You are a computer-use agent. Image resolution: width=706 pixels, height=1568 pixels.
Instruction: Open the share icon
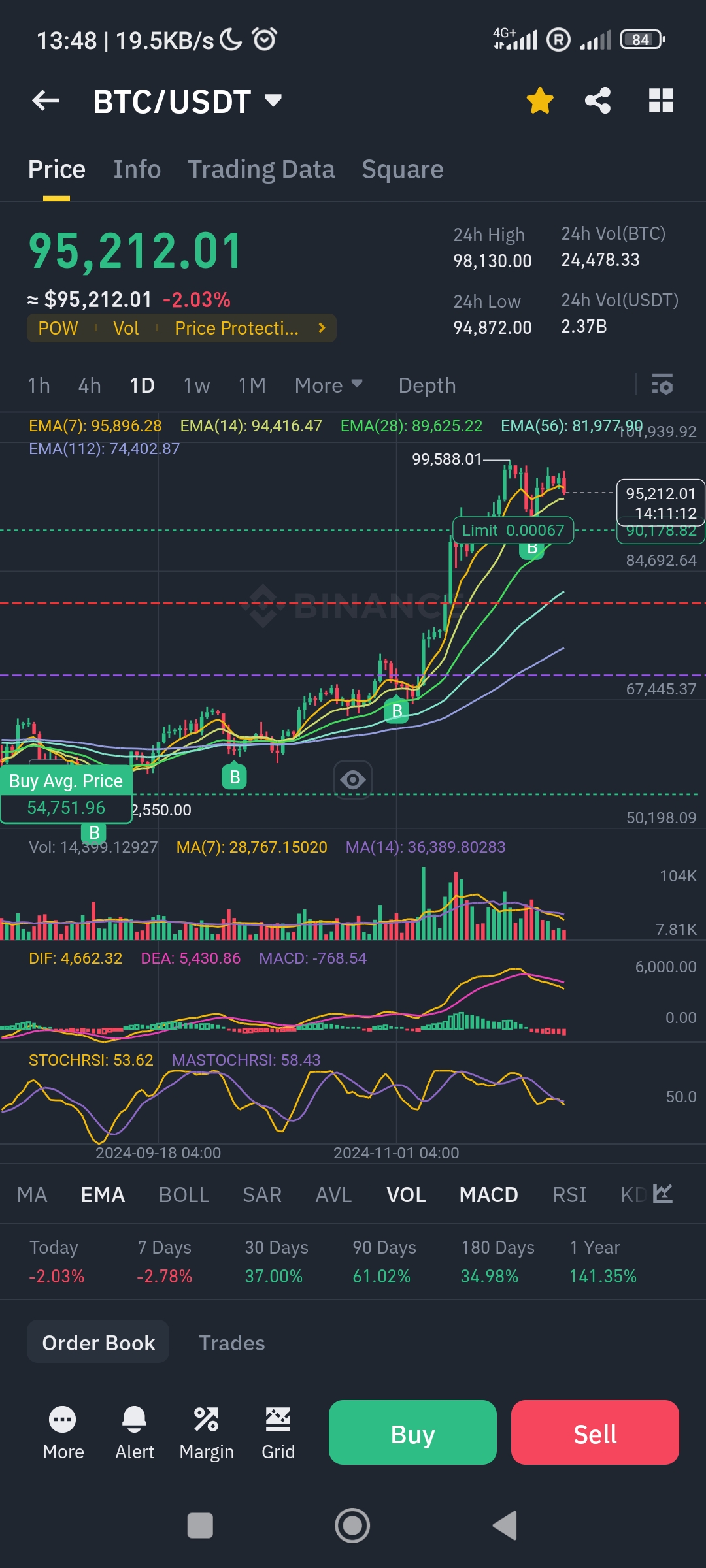tap(597, 101)
